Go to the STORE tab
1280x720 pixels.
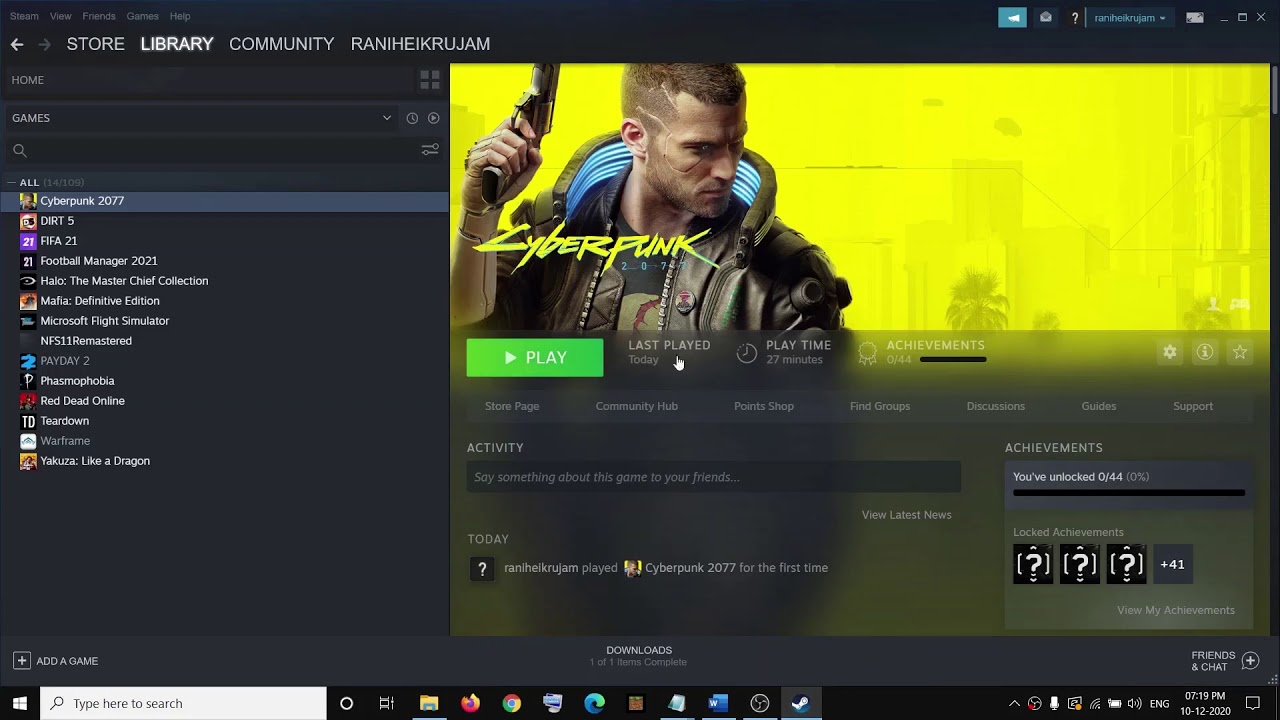coord(96,44)
